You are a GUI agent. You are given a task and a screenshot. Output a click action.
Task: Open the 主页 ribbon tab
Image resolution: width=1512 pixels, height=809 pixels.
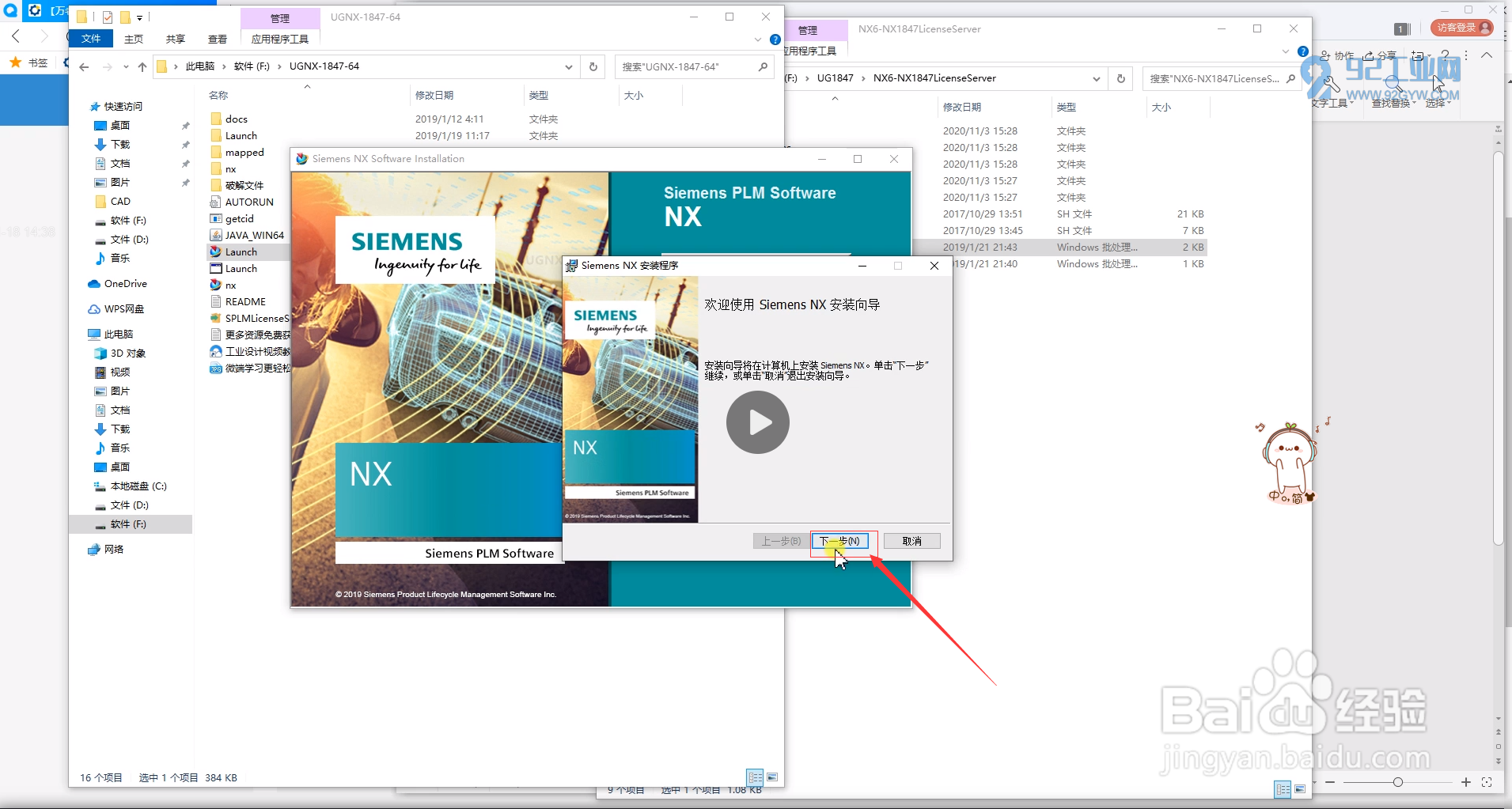click(x=134, y=39)
